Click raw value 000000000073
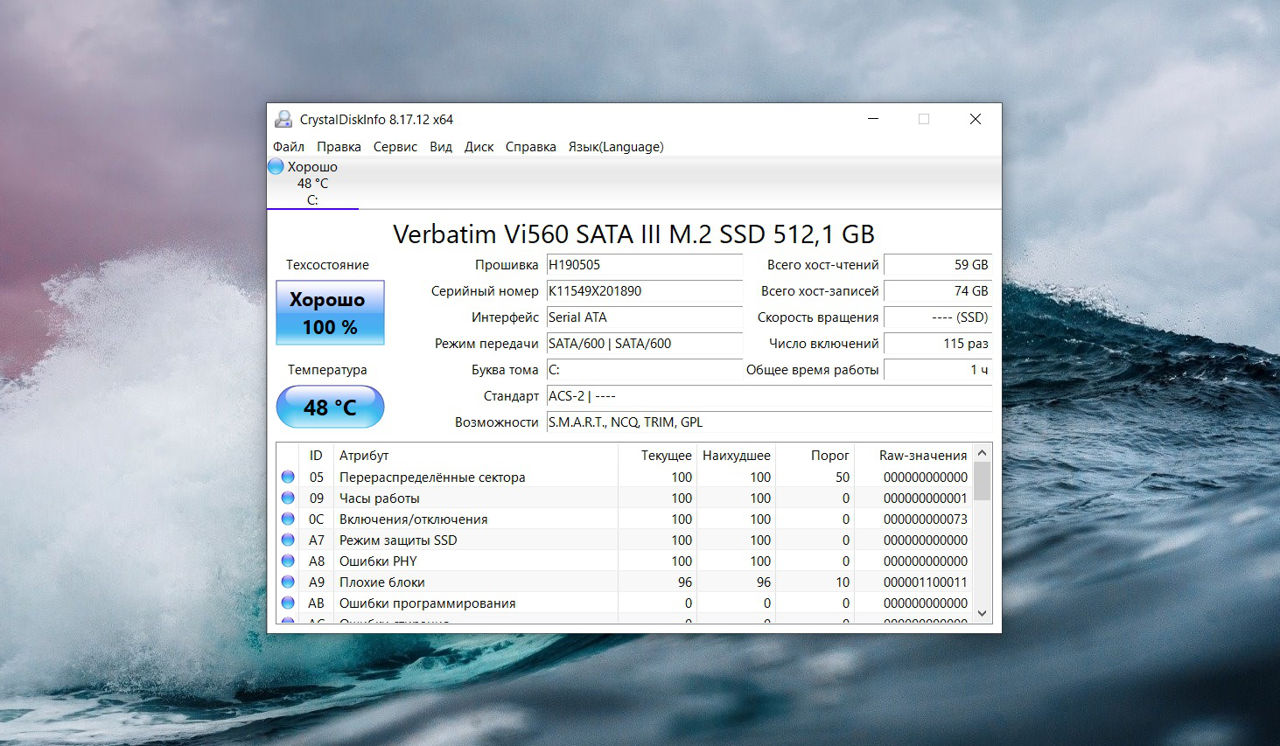The height and width of the screenshot is (746, 1280). click(x=925, y=519)
